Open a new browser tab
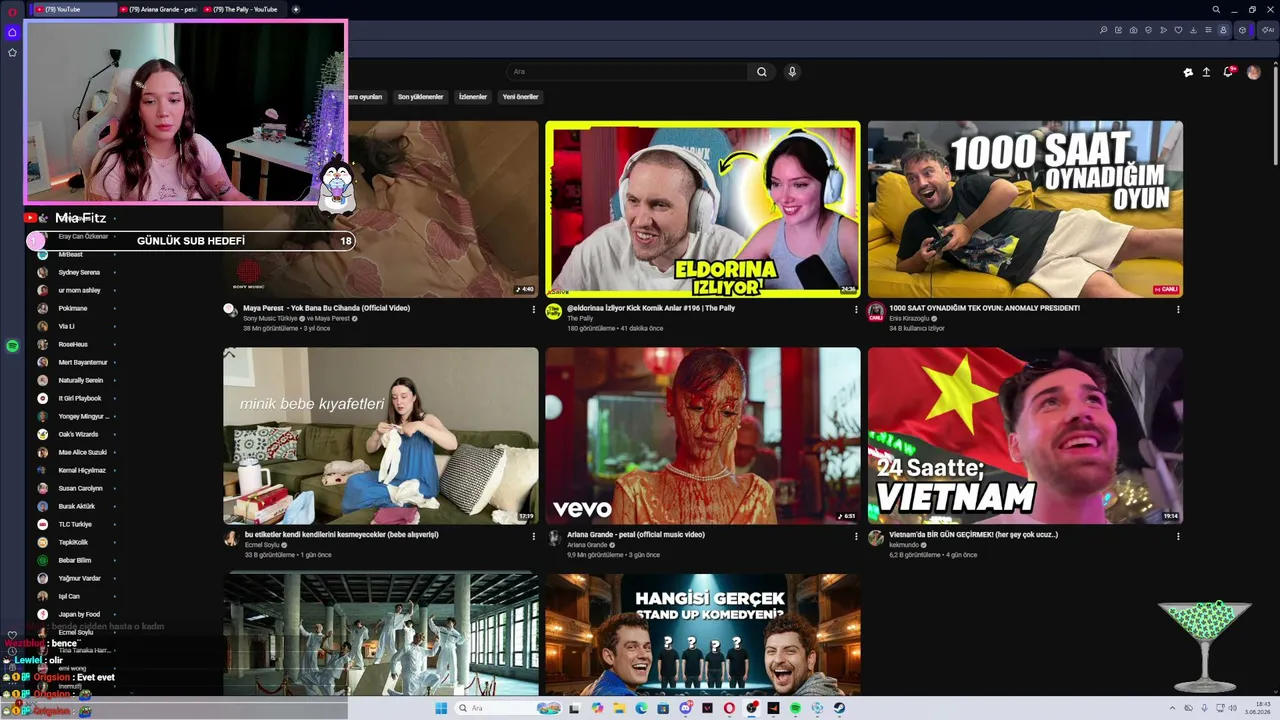The height and width of the screenshot is (720, 1280). click(296, 9)
